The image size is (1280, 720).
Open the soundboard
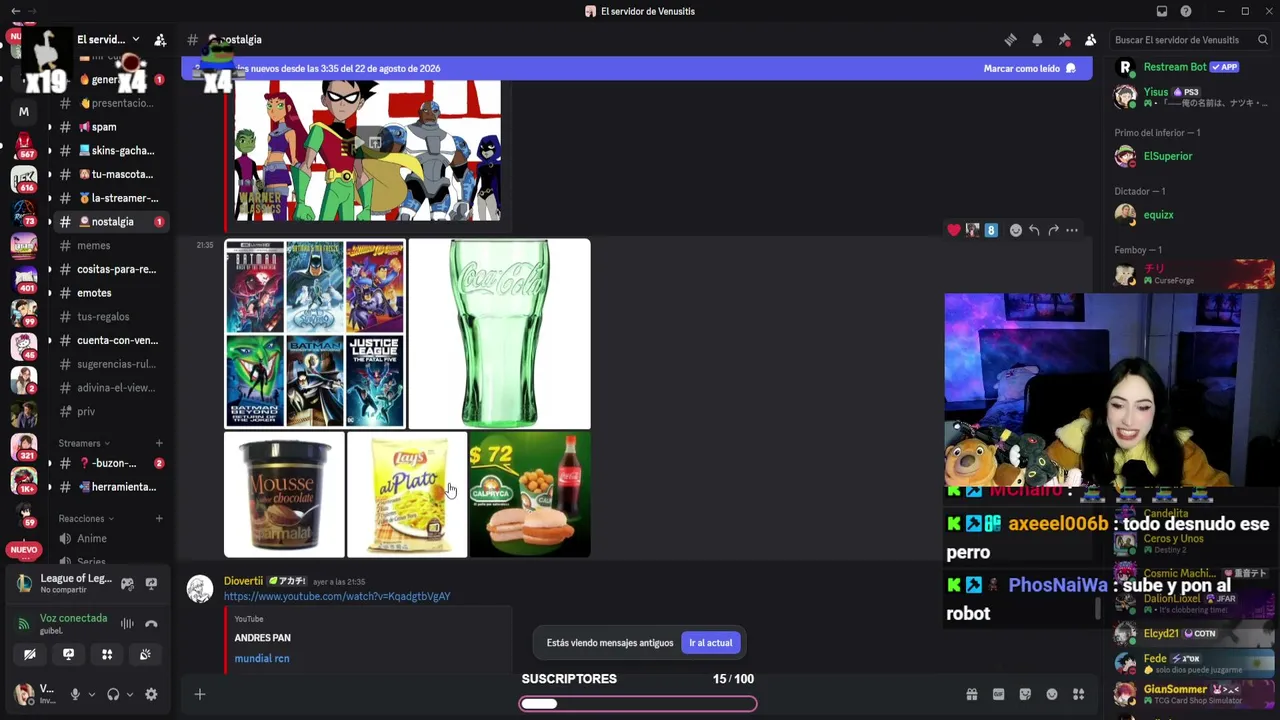145,655
